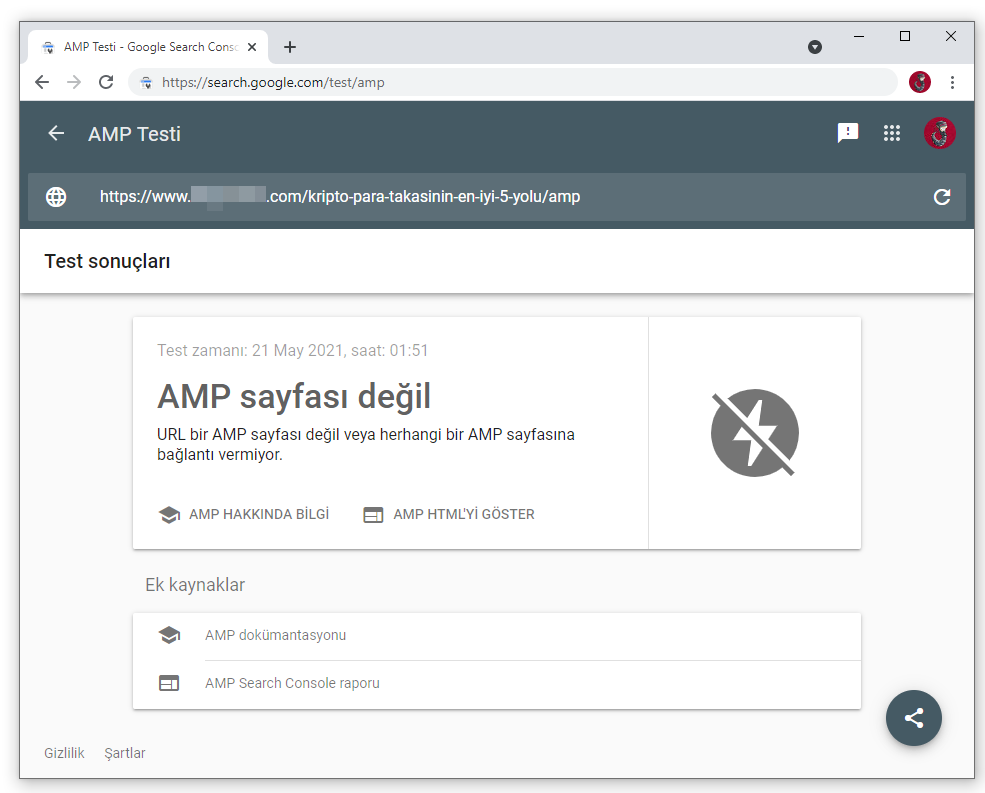Click the Google account avatar in page header
Image resolution: width=985 pixels, height=793 pixels.
point(939,133)
